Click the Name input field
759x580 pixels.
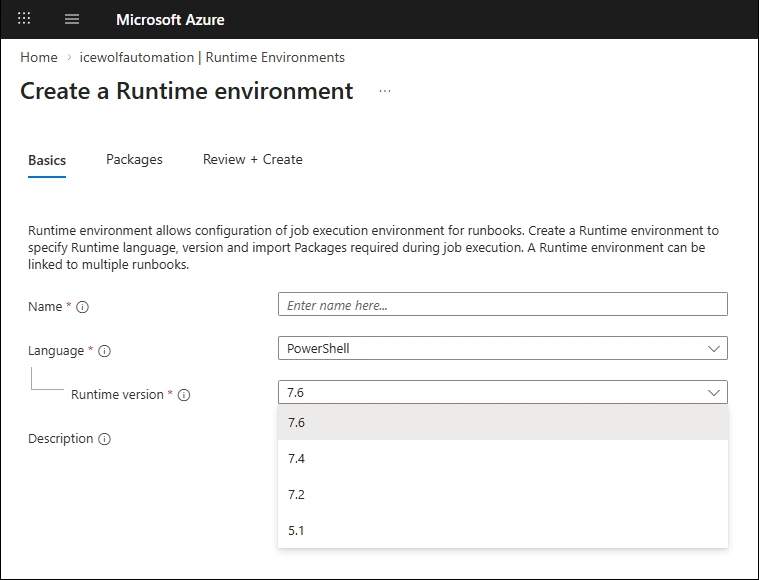point(502,305)
